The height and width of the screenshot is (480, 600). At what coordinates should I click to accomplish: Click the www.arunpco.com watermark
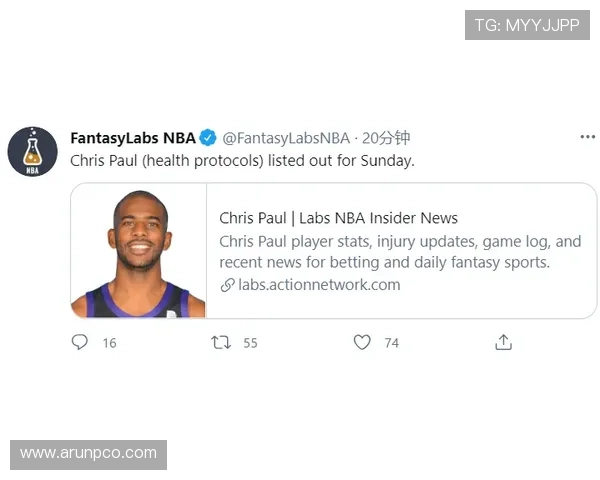tap(88, 454)
